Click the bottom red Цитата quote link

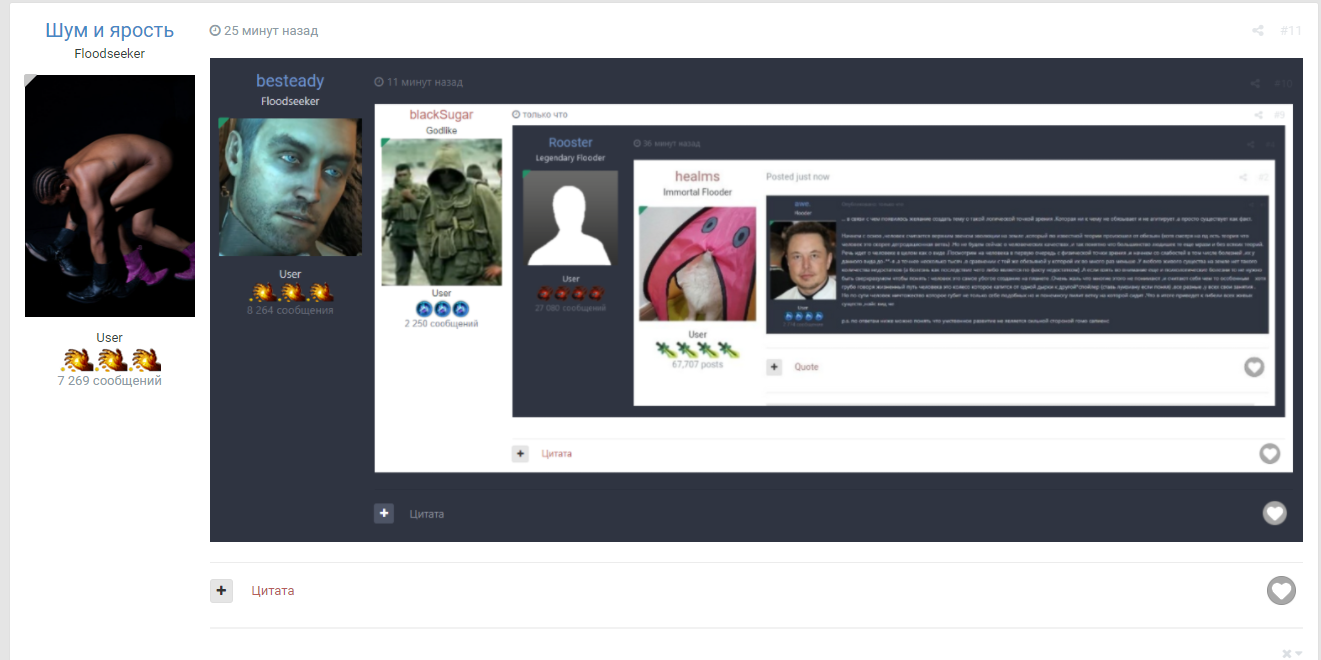tap(273, 591)
